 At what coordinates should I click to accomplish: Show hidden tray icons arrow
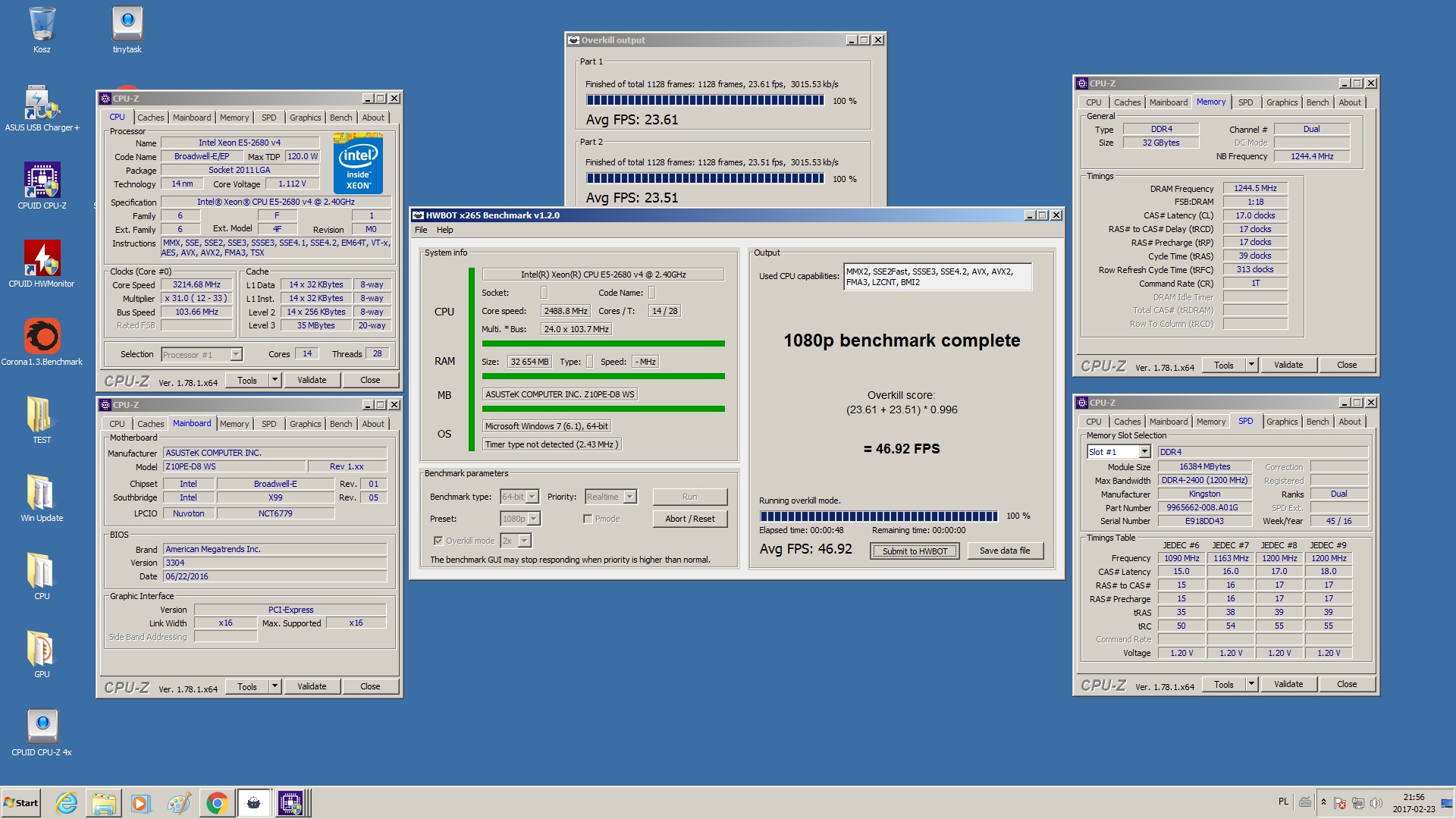point(1323,802)
